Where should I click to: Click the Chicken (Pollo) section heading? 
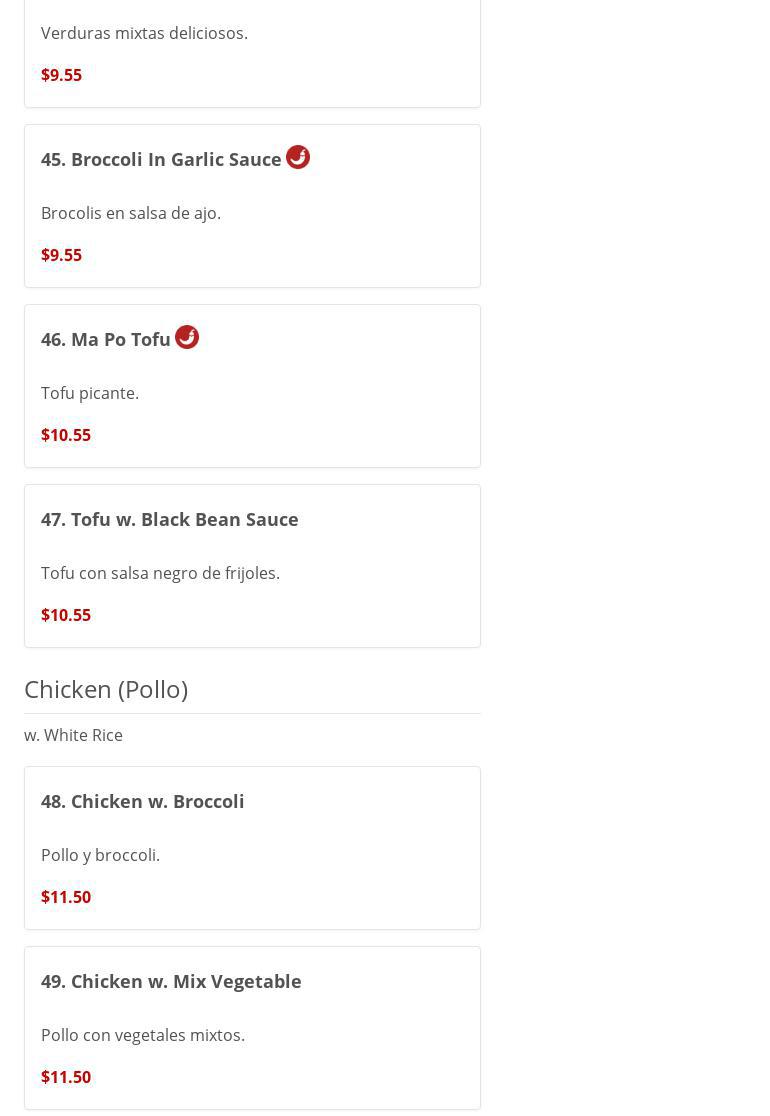click(x=106, y=689)
